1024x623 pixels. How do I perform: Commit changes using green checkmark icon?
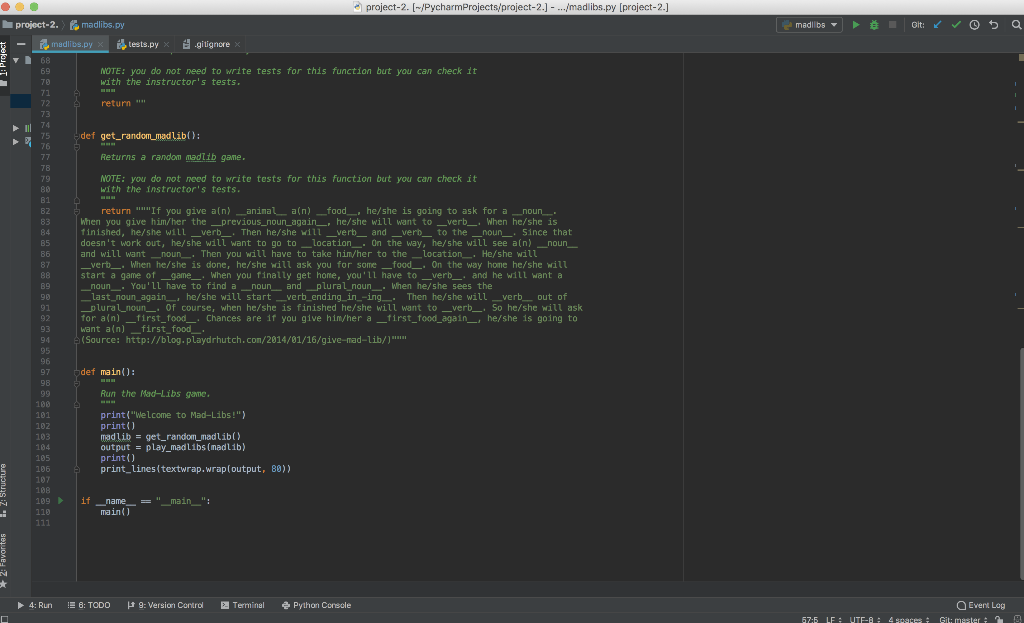(956, 25)
